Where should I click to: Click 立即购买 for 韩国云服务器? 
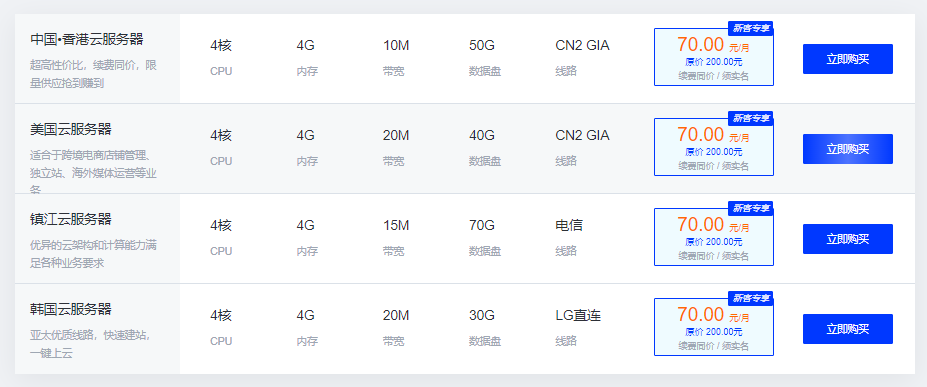pyautogui.click(x=847, y=329)
